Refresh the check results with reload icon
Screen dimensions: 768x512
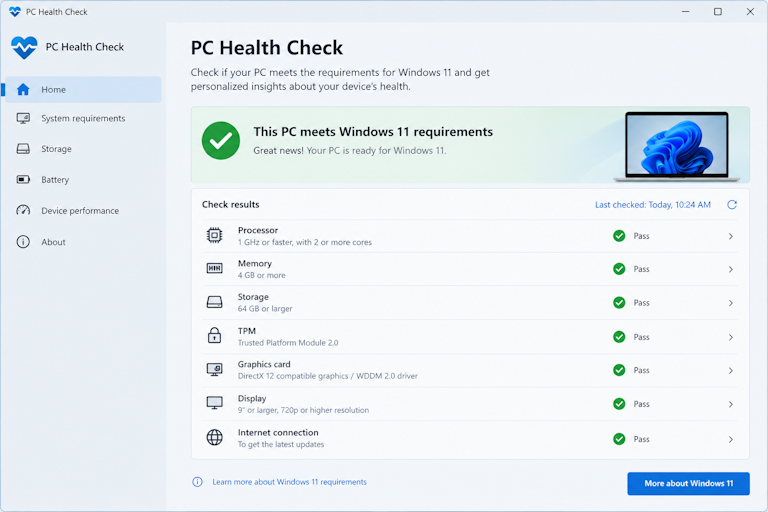[732, 205]
